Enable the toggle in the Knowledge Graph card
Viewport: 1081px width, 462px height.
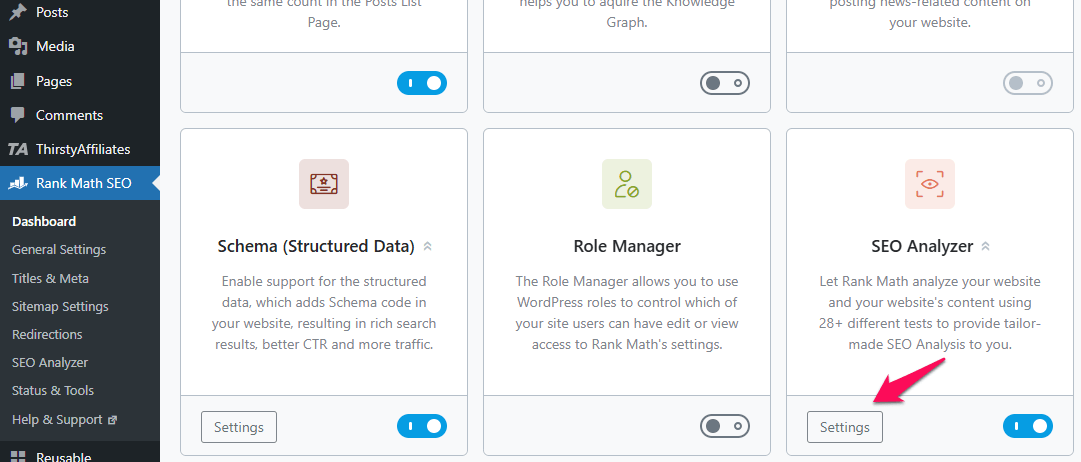pyautogui.click(x=725, y=83)
